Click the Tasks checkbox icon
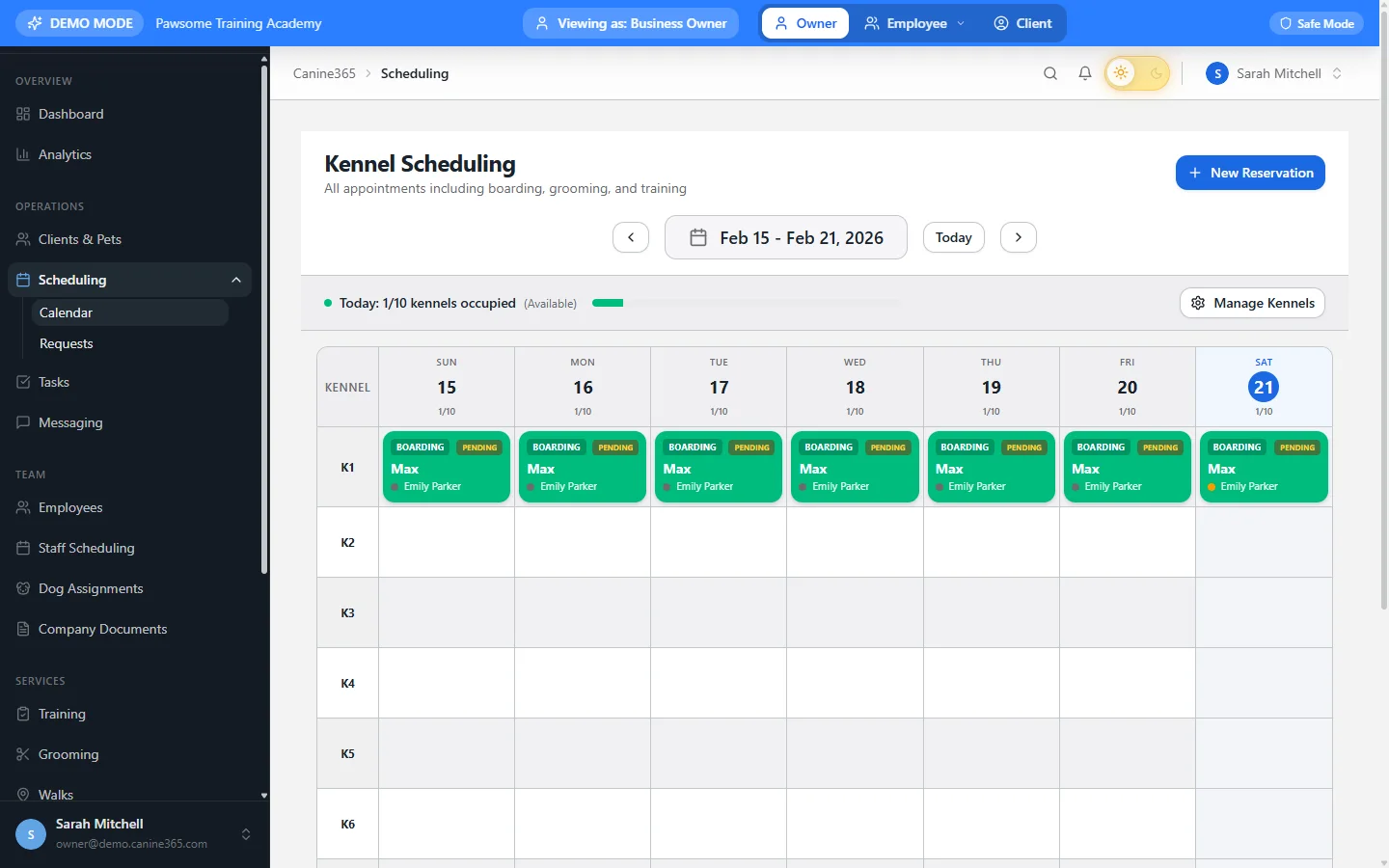Viewport: 1389px width, 868px height. [x=23, y=382]
